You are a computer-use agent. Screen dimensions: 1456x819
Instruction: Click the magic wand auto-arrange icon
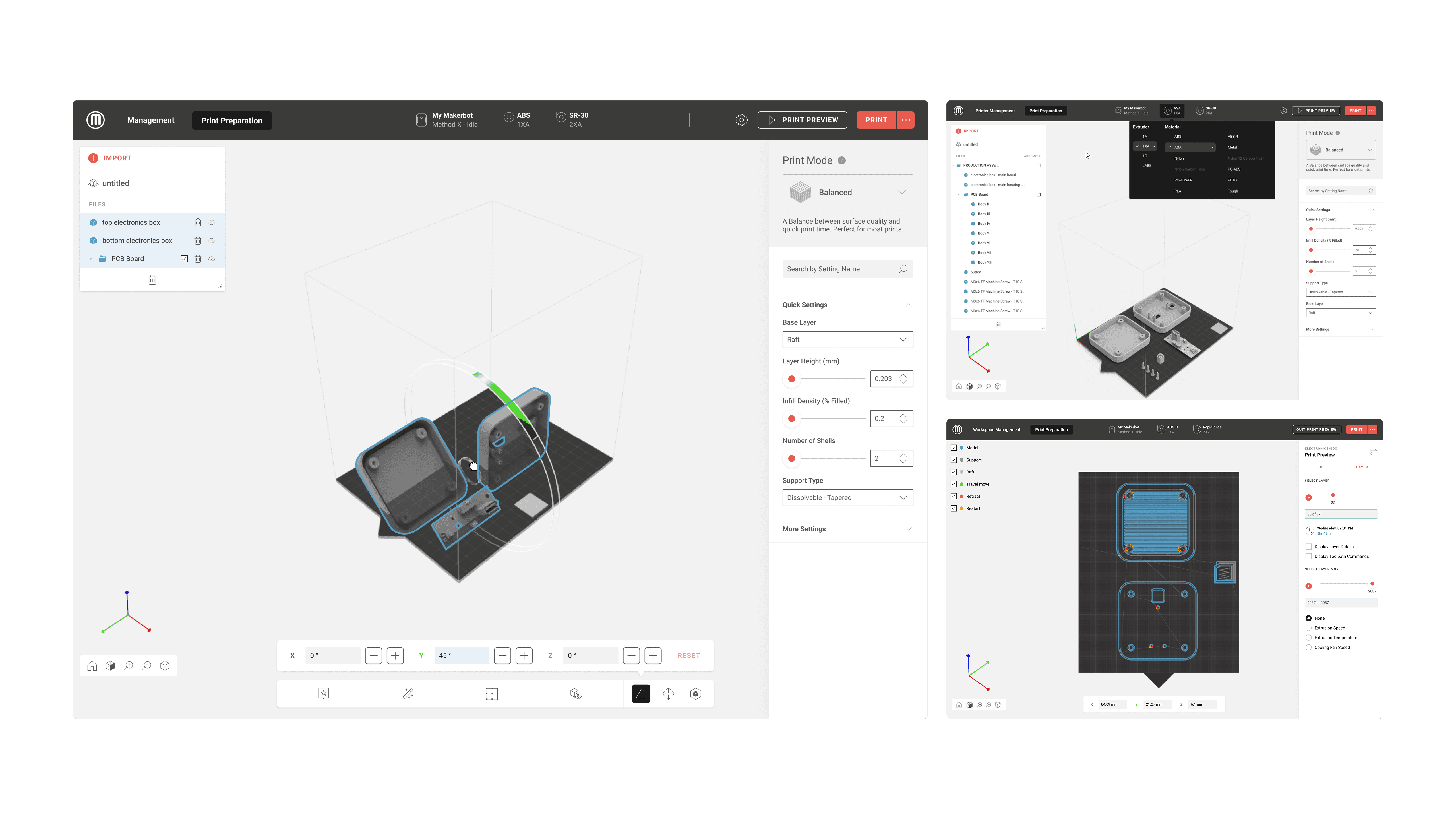click(x=408, y=694)
